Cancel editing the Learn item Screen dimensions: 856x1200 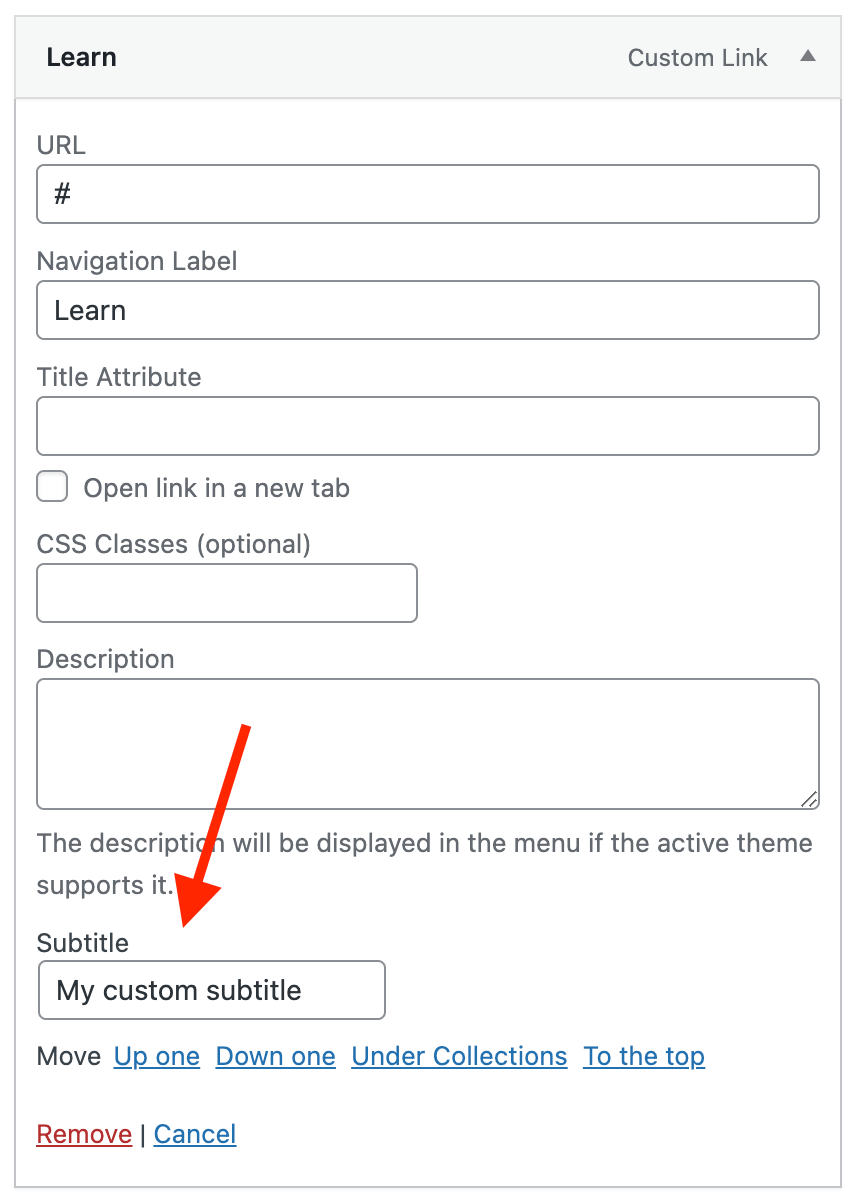[194, 1134]
